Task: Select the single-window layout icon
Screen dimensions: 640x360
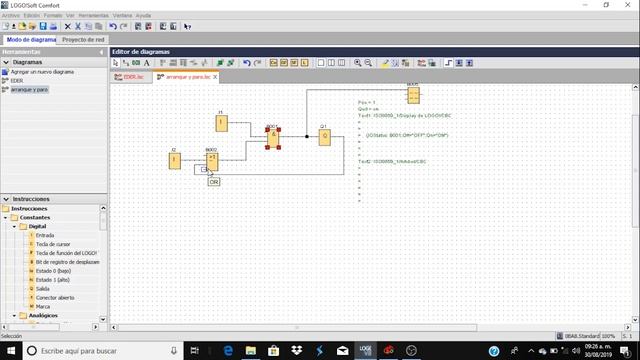Action: click(321, 63)
